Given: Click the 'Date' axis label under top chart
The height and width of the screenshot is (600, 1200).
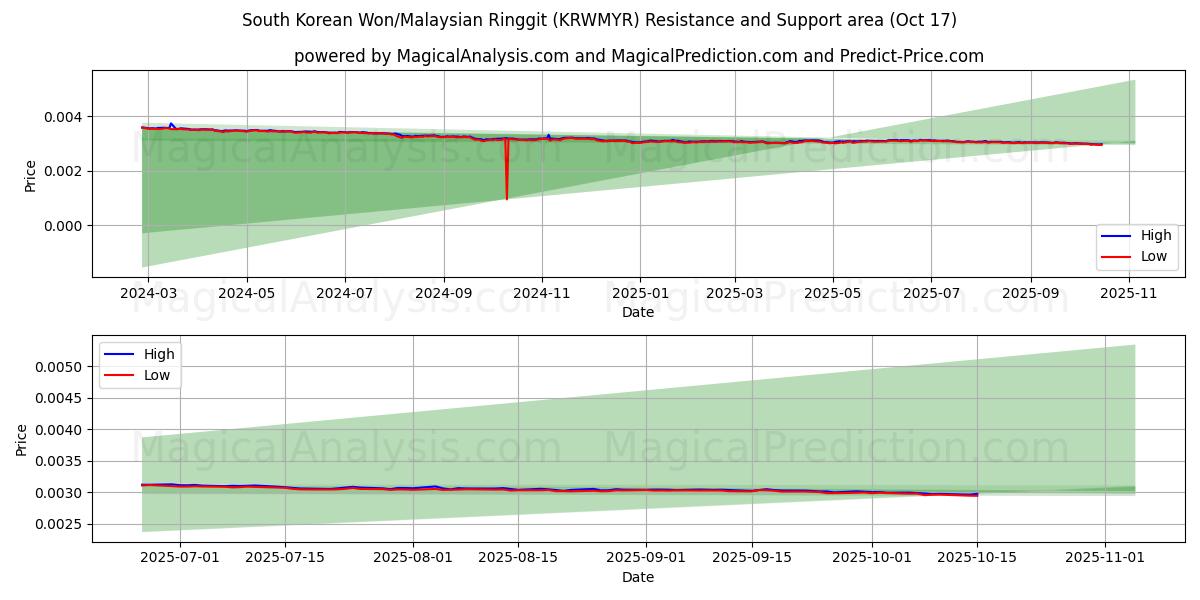Looking at the screenshot, I should [x=638, y=312].
